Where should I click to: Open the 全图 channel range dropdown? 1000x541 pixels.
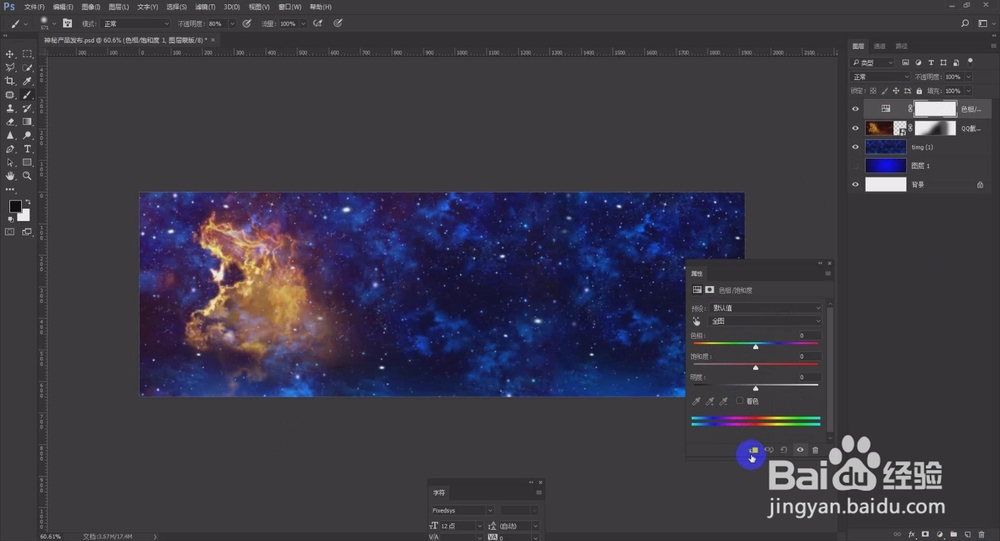pyautogui.click(x=765, y=321)
